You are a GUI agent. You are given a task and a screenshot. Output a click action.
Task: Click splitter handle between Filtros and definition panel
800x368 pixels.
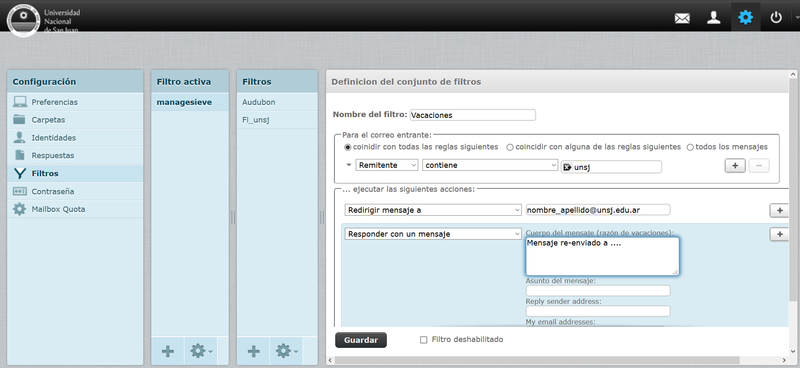[x=321, y=217]
